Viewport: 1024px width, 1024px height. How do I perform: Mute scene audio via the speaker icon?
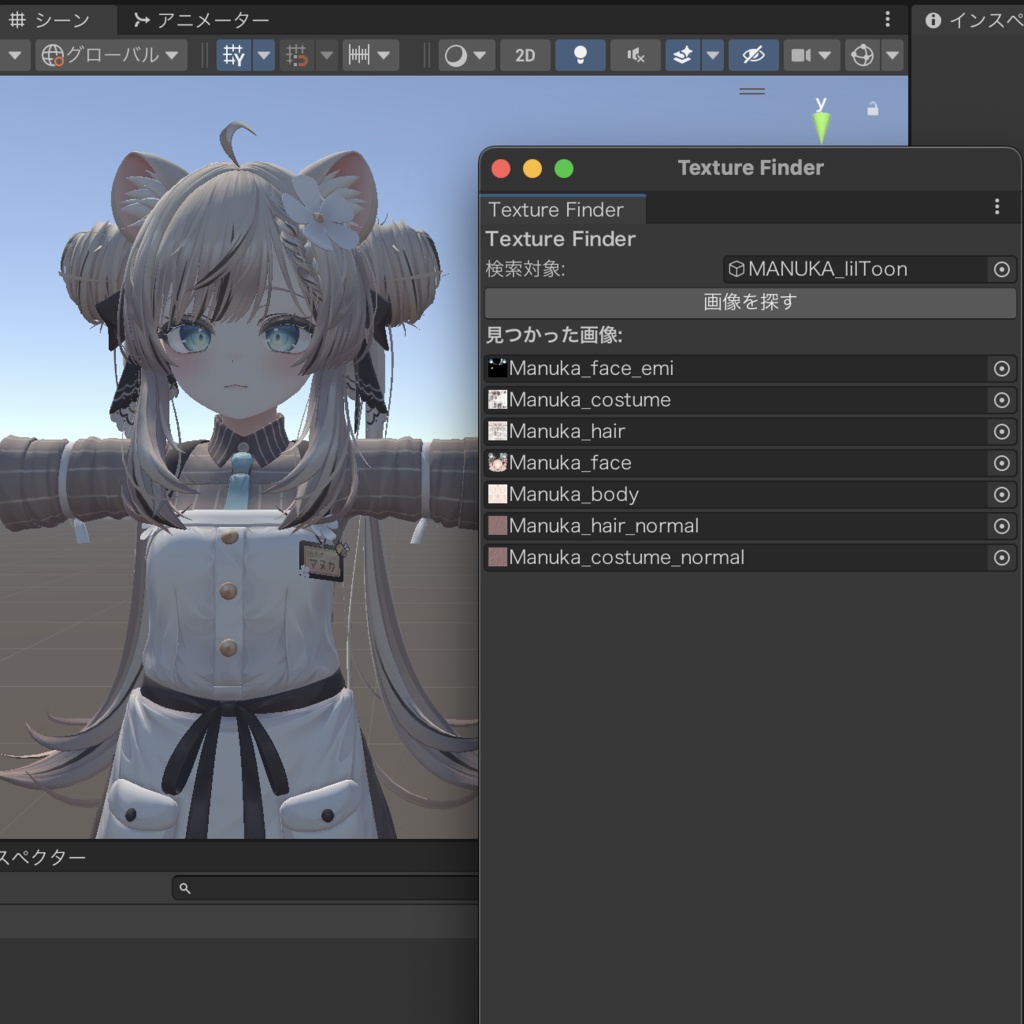coord(635,55)
